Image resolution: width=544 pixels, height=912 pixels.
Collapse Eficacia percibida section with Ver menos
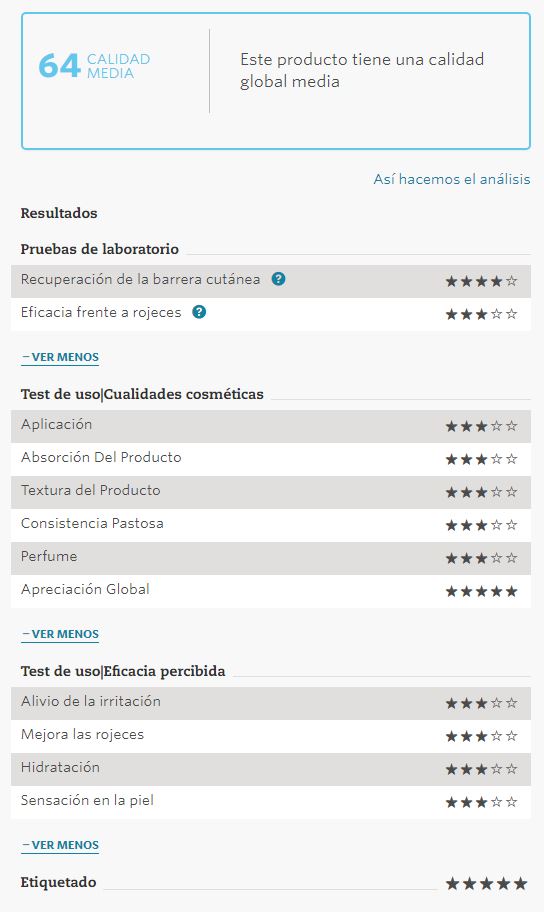tap(60, 845)
